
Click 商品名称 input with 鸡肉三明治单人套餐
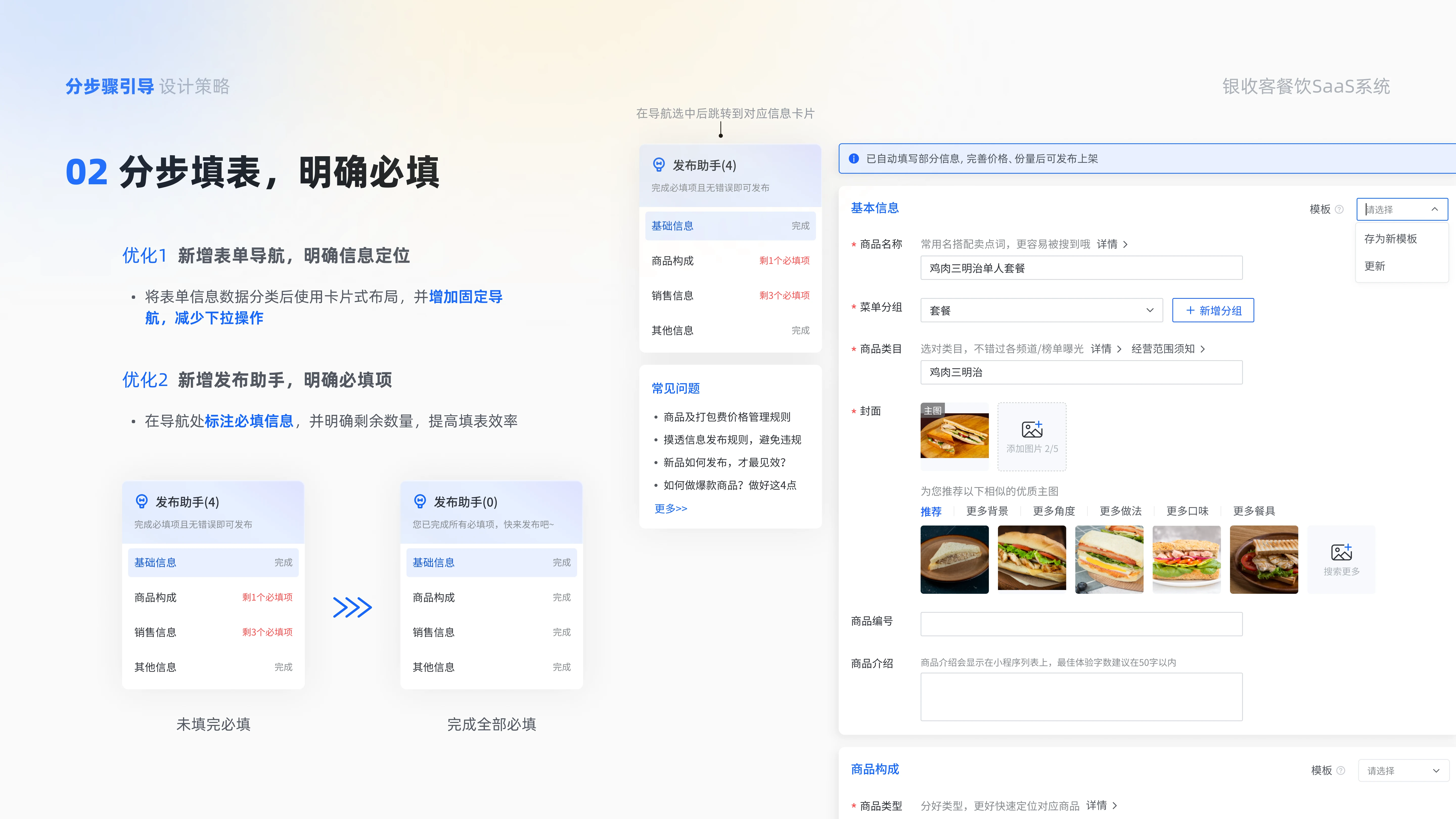pyautogui.click(x=1081, y=268)
